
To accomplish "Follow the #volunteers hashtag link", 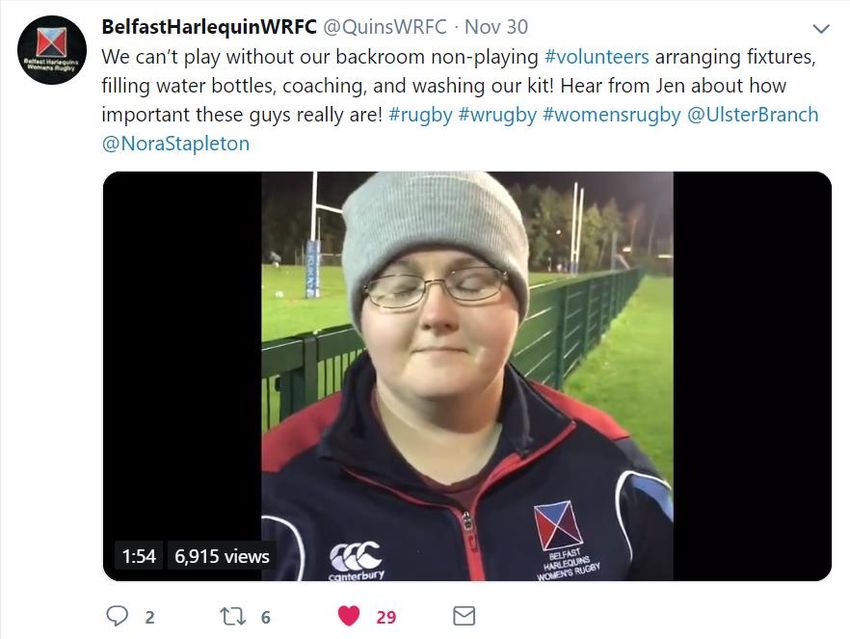I will (x=596, y=56).
